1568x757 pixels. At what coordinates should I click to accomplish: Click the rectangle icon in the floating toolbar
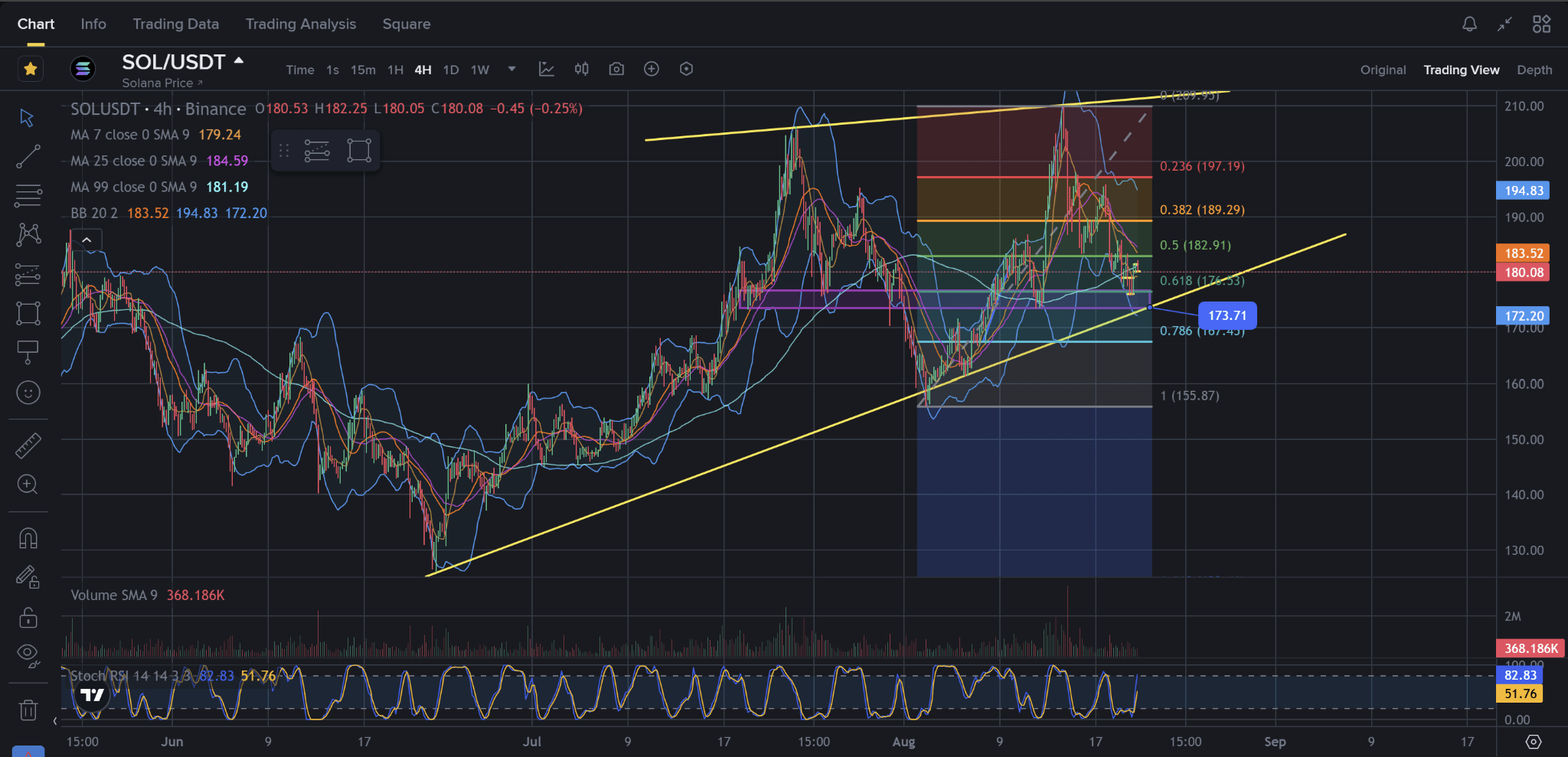point(359,151)
